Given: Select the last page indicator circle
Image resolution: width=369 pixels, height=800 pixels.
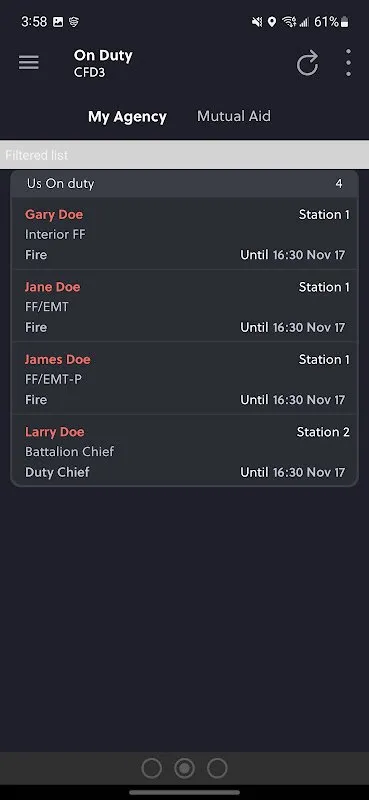Looking at the screenshot, I should point(217,768).
